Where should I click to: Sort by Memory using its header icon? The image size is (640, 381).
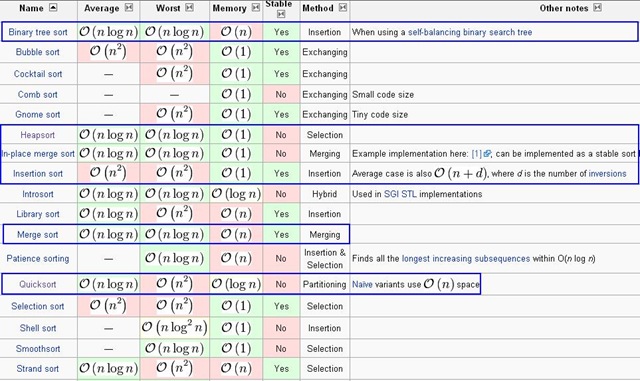pyautogui.click(x=256, y=7)
